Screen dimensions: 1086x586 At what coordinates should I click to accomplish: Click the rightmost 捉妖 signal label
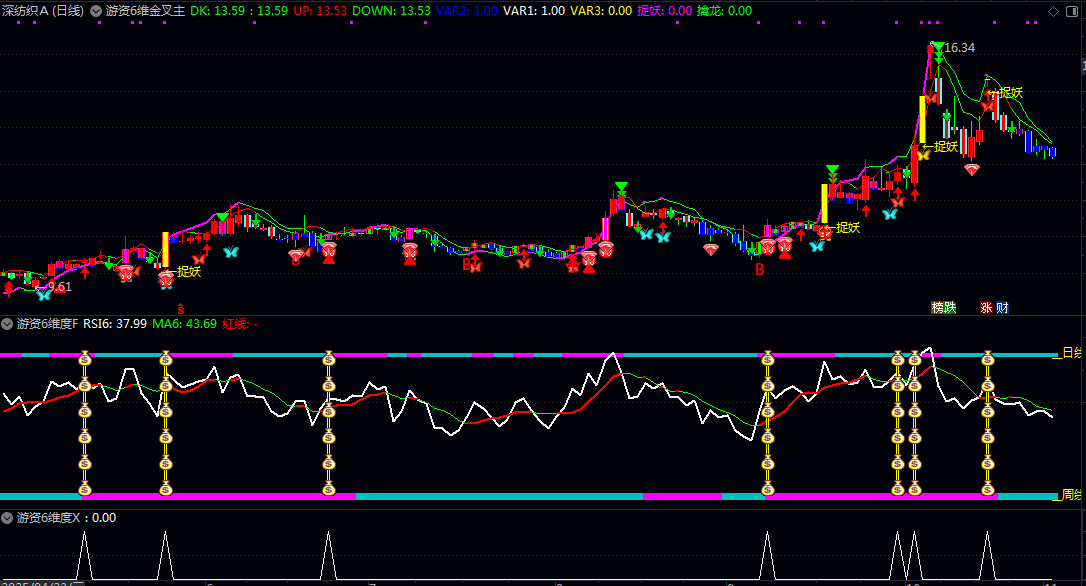(x=1010, y=93)
